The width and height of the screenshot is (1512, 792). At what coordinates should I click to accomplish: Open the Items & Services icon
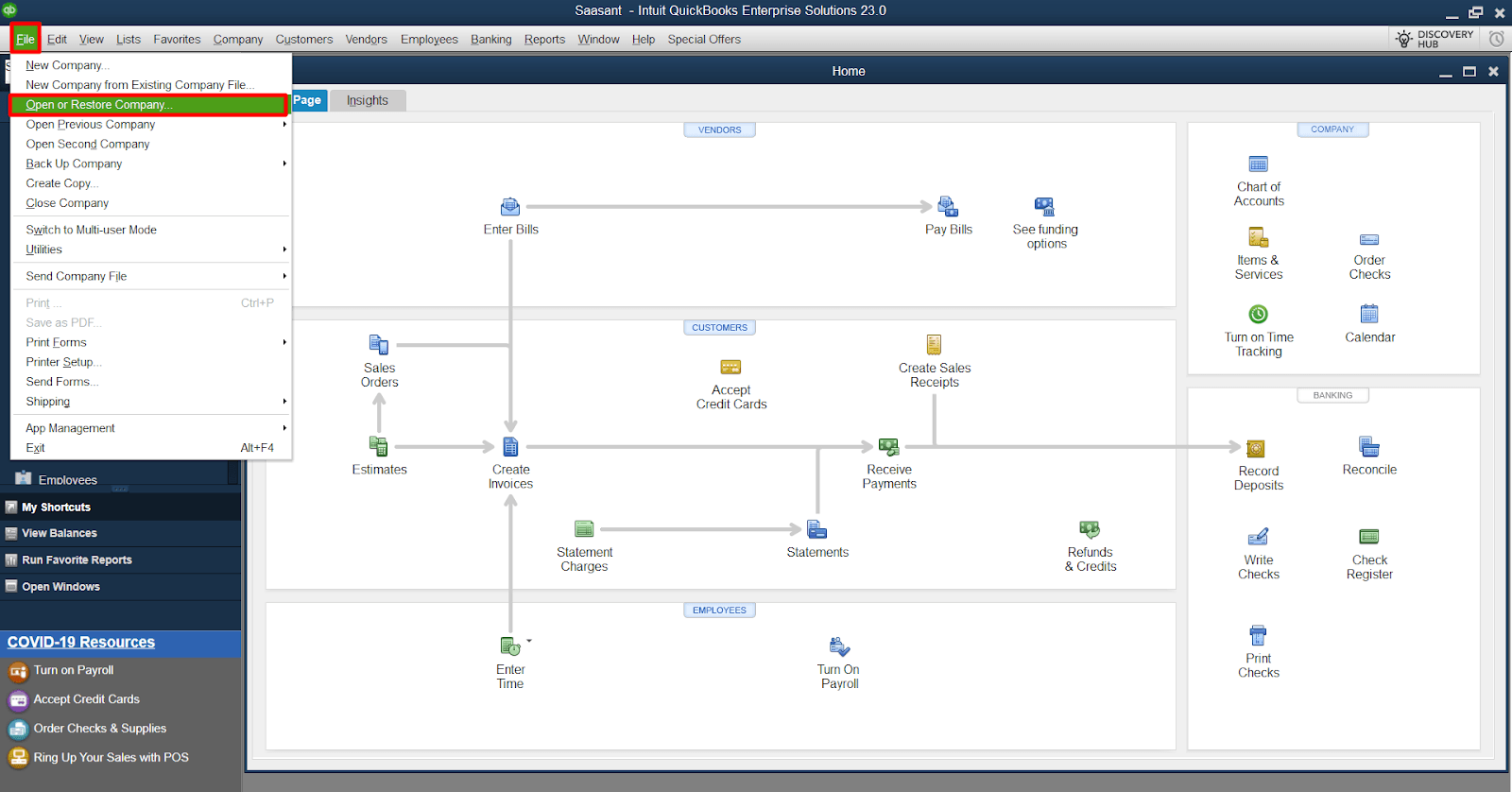pos(1259,237)
